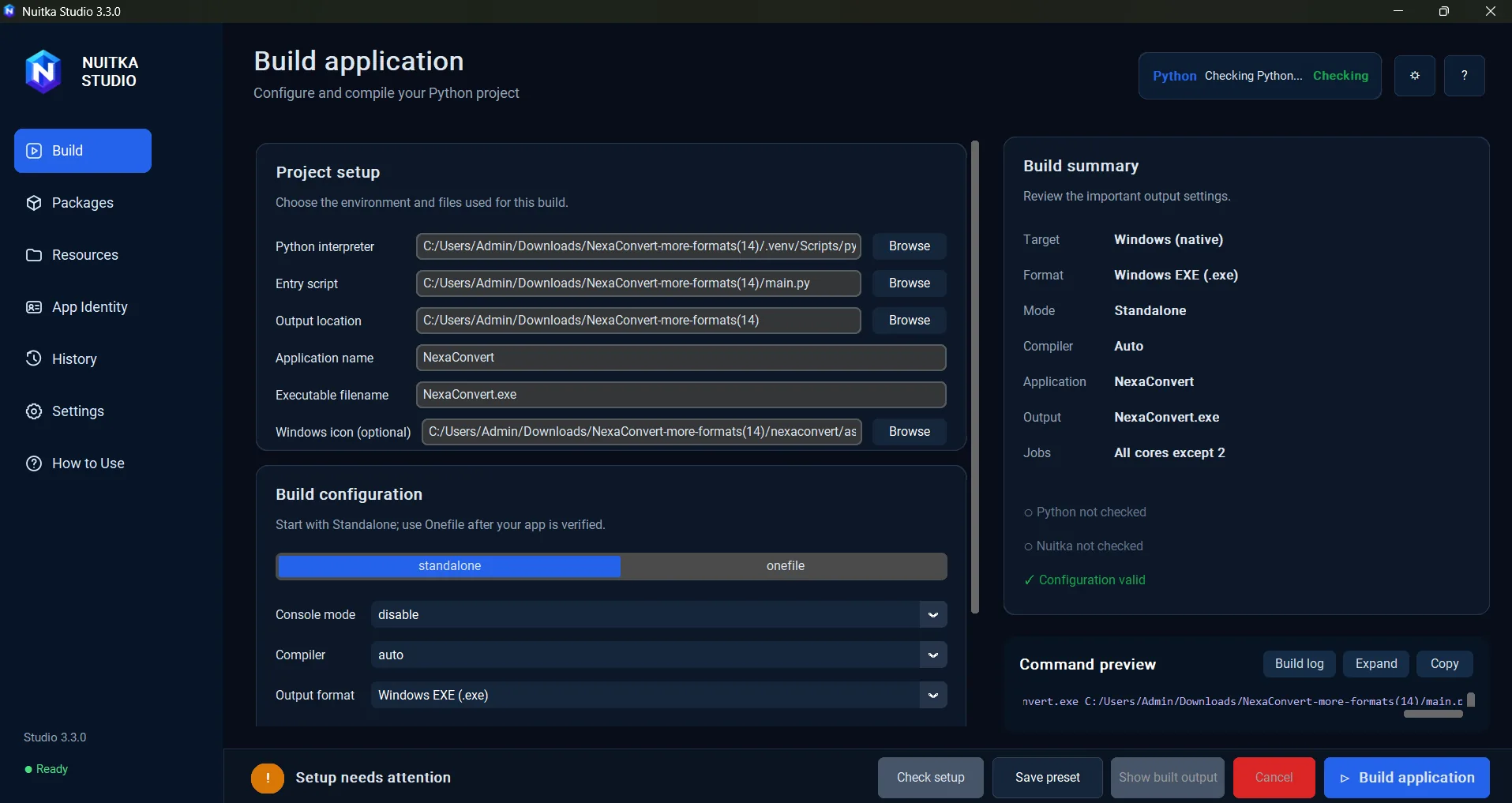The image size is (1512, 803).
Task: Click the Check setup button
Action: coord(931,778)
